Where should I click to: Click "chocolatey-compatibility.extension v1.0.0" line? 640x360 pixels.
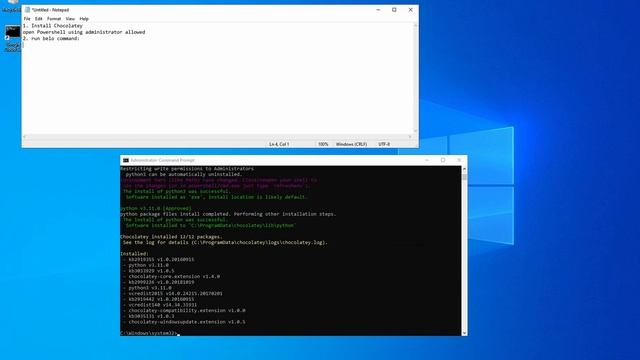[x=187, y=311]
